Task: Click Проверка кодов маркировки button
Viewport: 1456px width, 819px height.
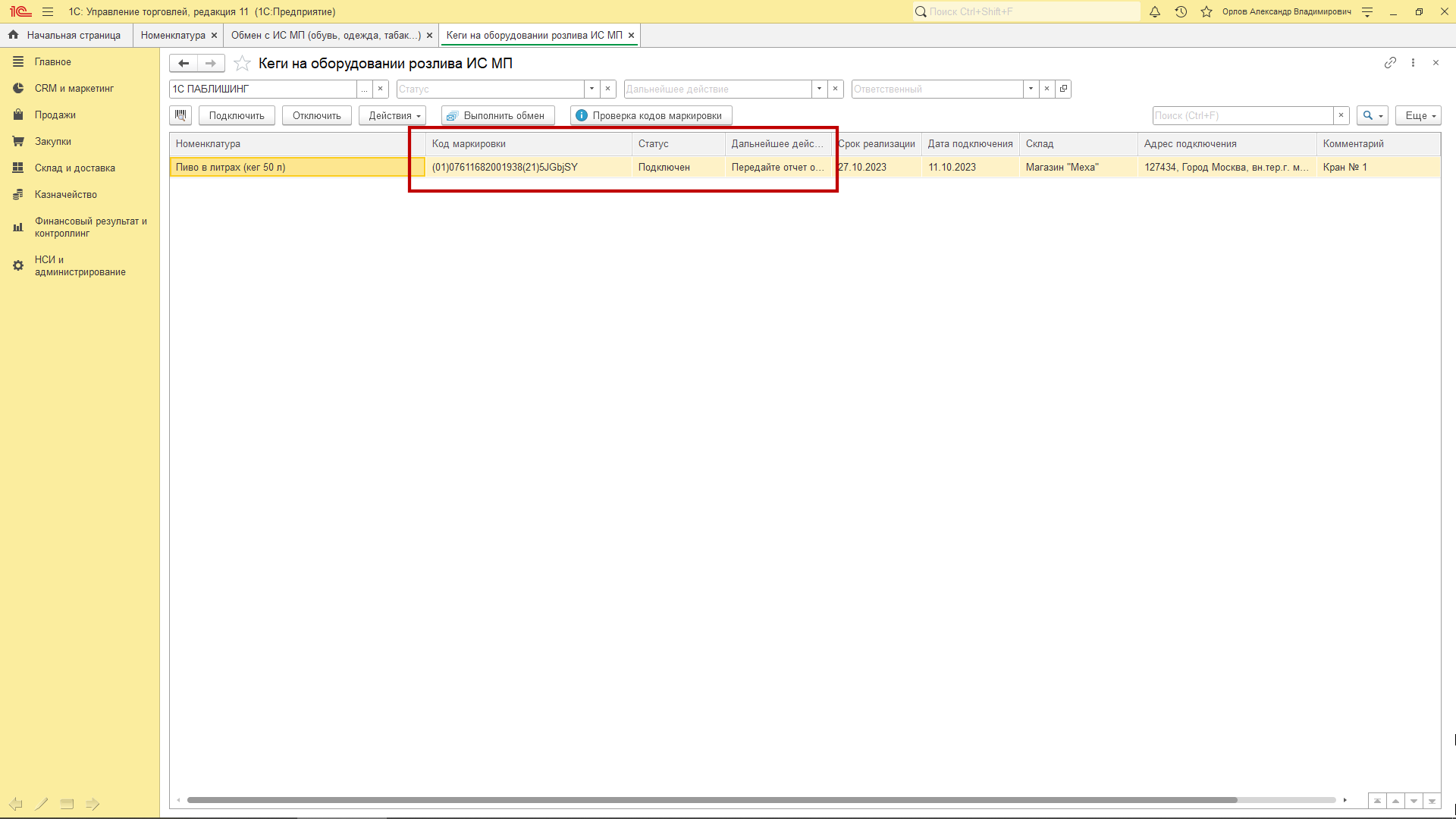Action: tap(651, 115)
